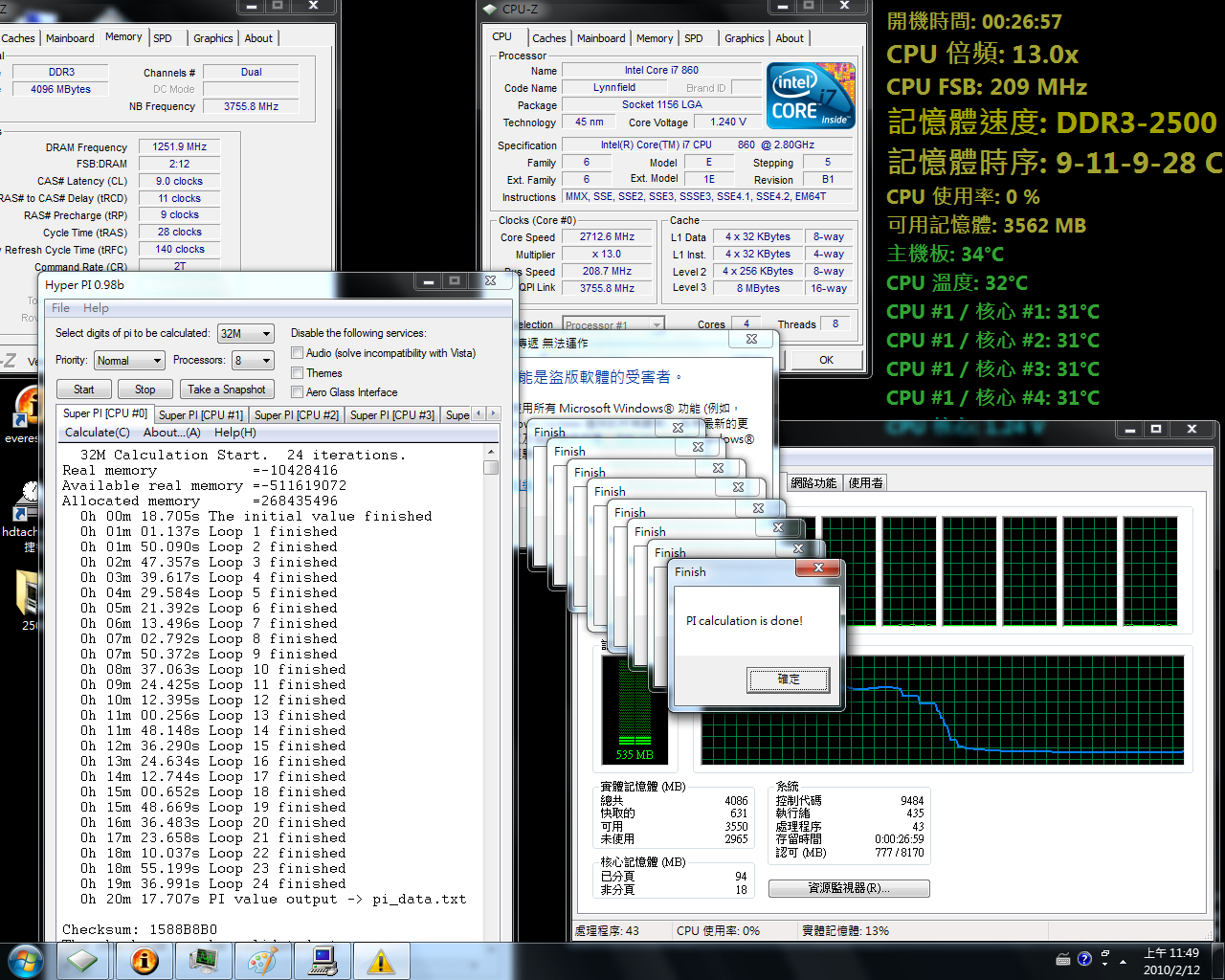Screen dimensions: 1225x980
Task: Open the Priority Normal dropdown
Action: (x=129, y=360)
